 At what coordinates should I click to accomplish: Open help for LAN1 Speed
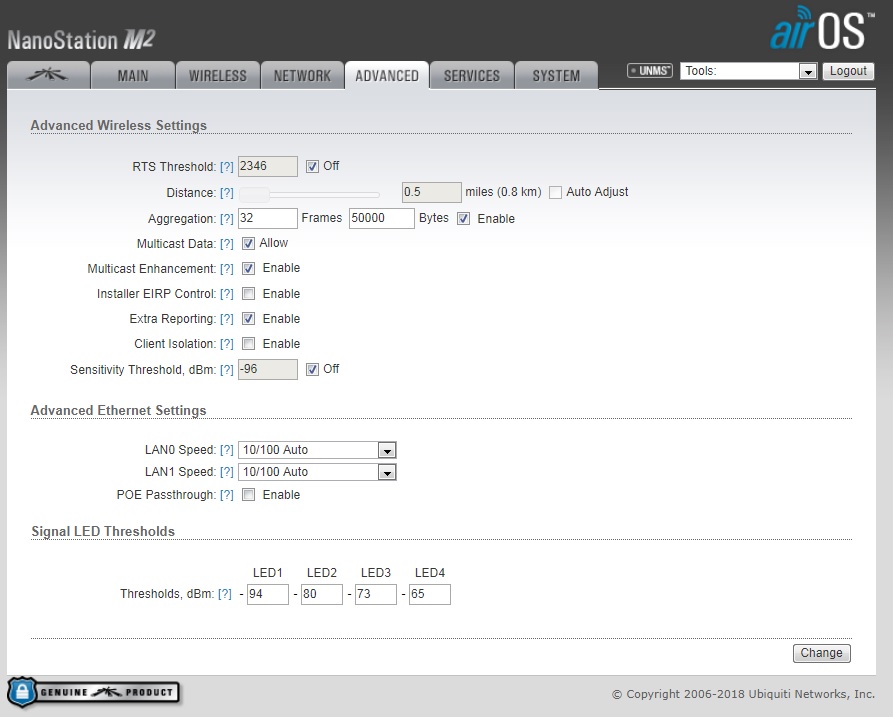tap(227, 472)
